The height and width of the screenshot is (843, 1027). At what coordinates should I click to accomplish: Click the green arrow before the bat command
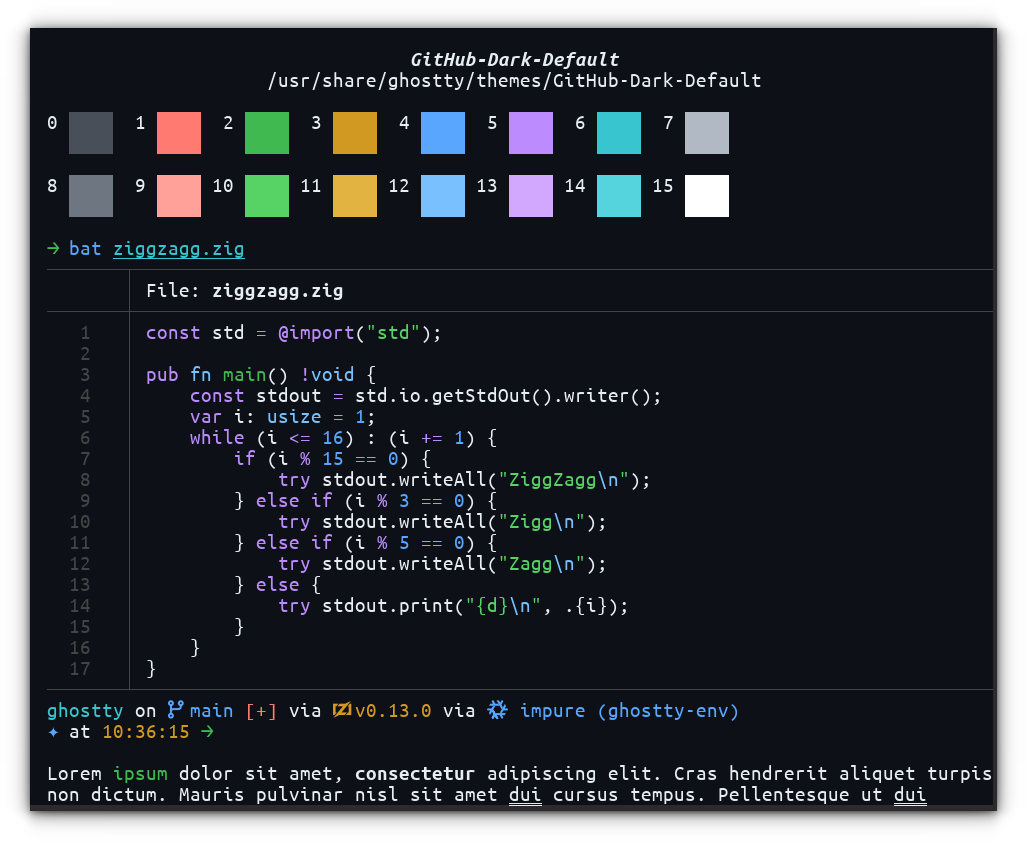pyautogui.click(x=53, y=249)
